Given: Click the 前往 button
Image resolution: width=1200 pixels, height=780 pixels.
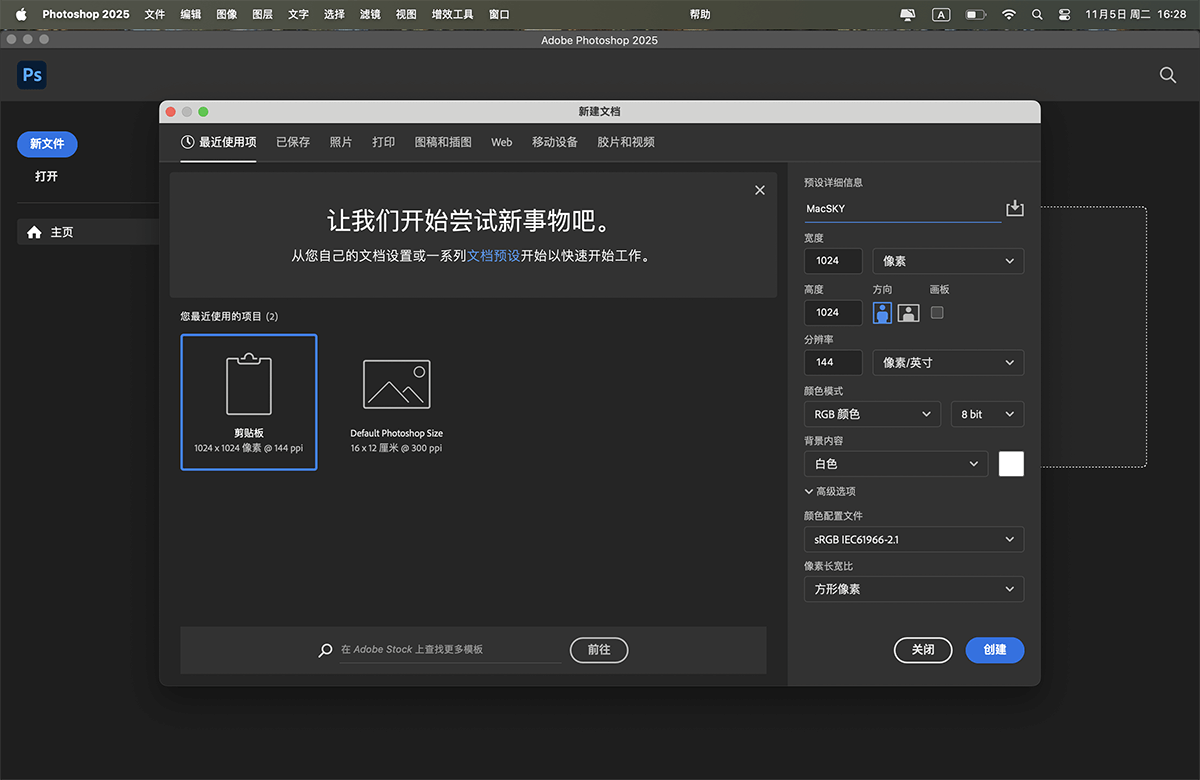Looking at the screenshot, I should (x=599, y=650).
